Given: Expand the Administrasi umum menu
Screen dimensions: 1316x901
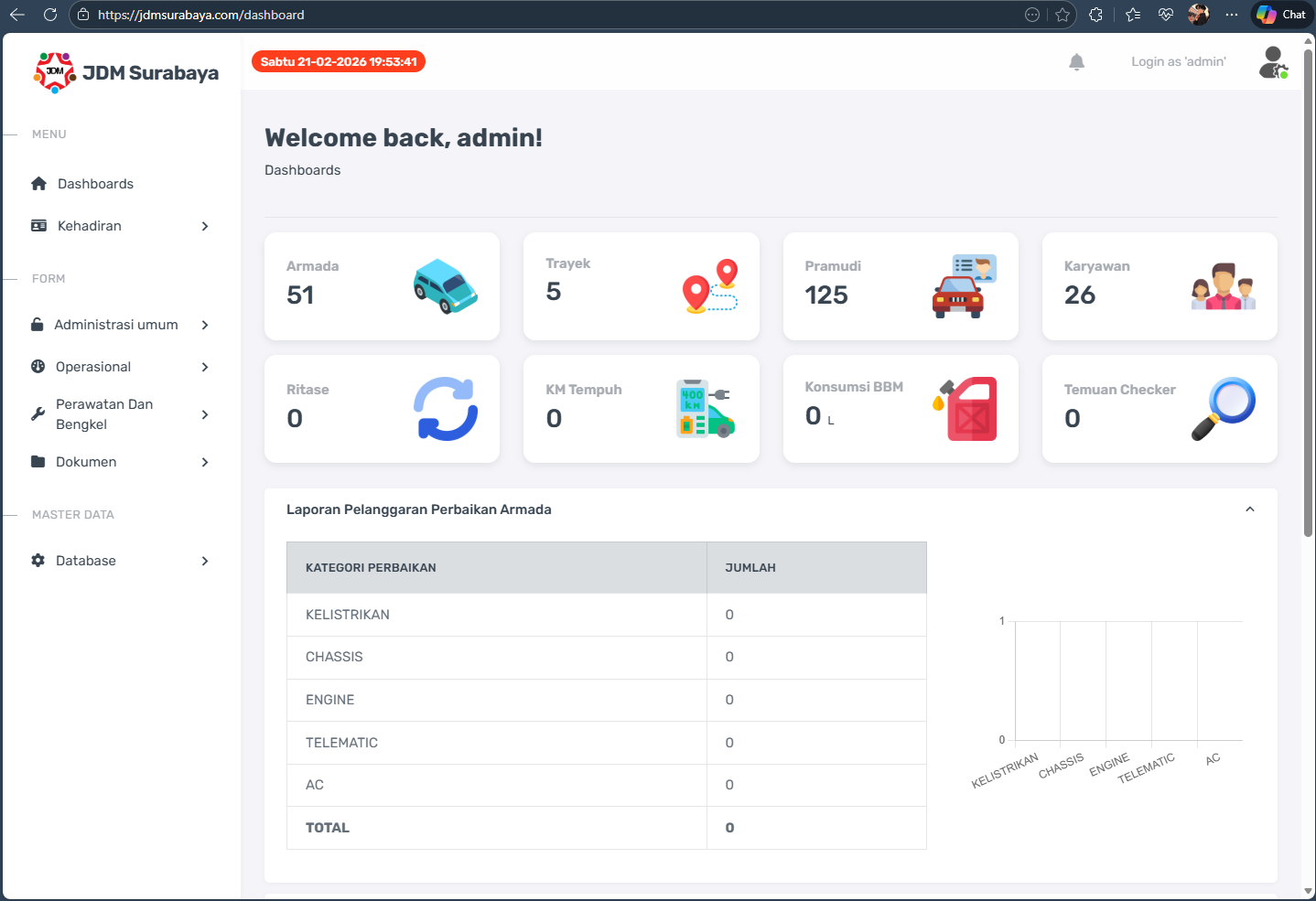Looking at the screenshot, I should pos(121,325).
